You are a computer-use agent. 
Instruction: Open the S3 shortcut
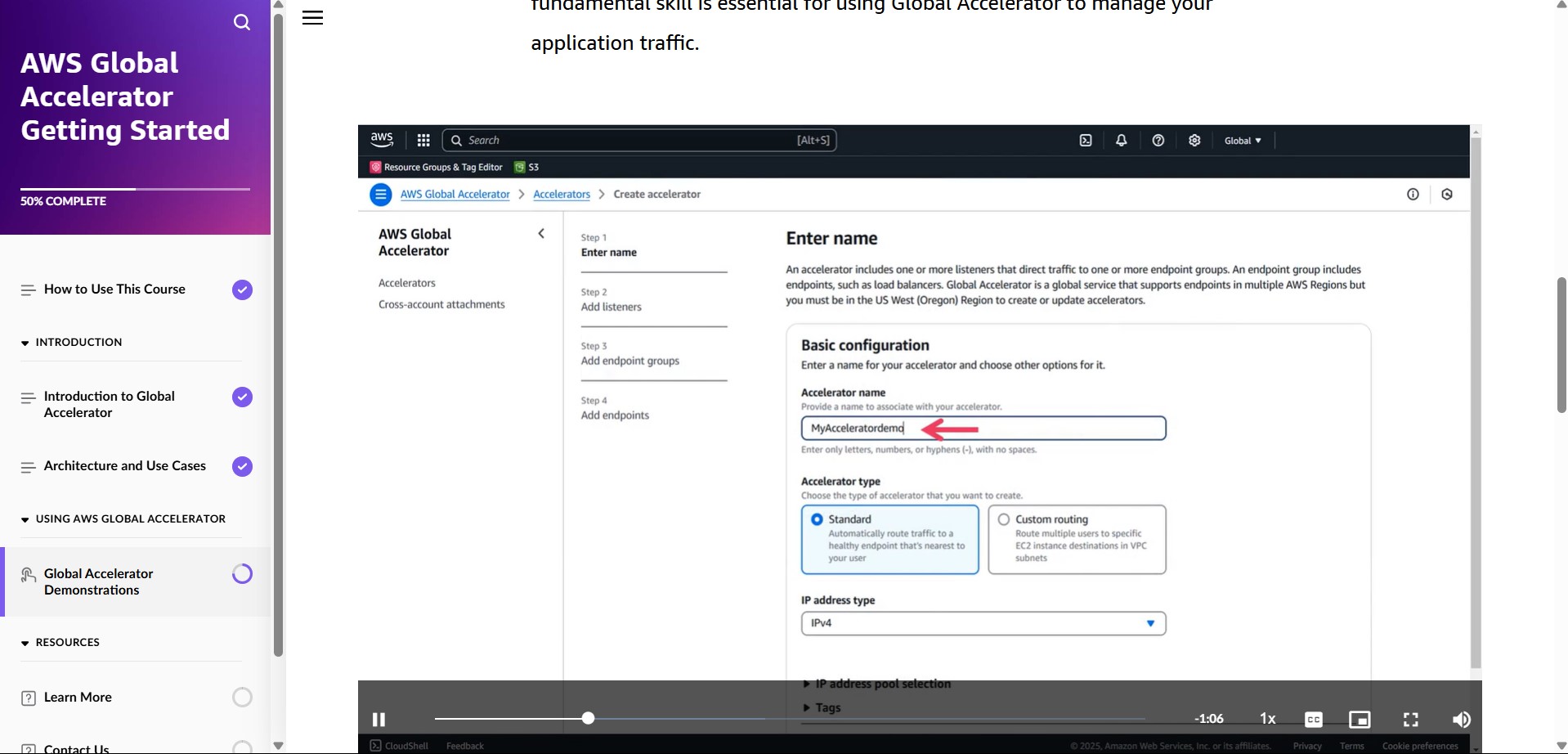pyautogui.click(x=526, y=167)
